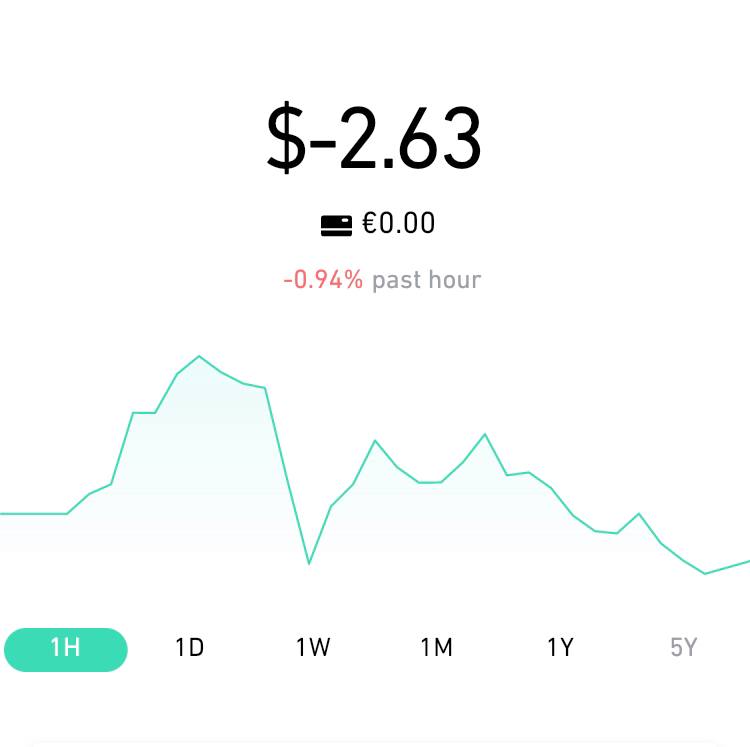
Task: Click the $-2.63 main amount
Action: click(374, 139)
